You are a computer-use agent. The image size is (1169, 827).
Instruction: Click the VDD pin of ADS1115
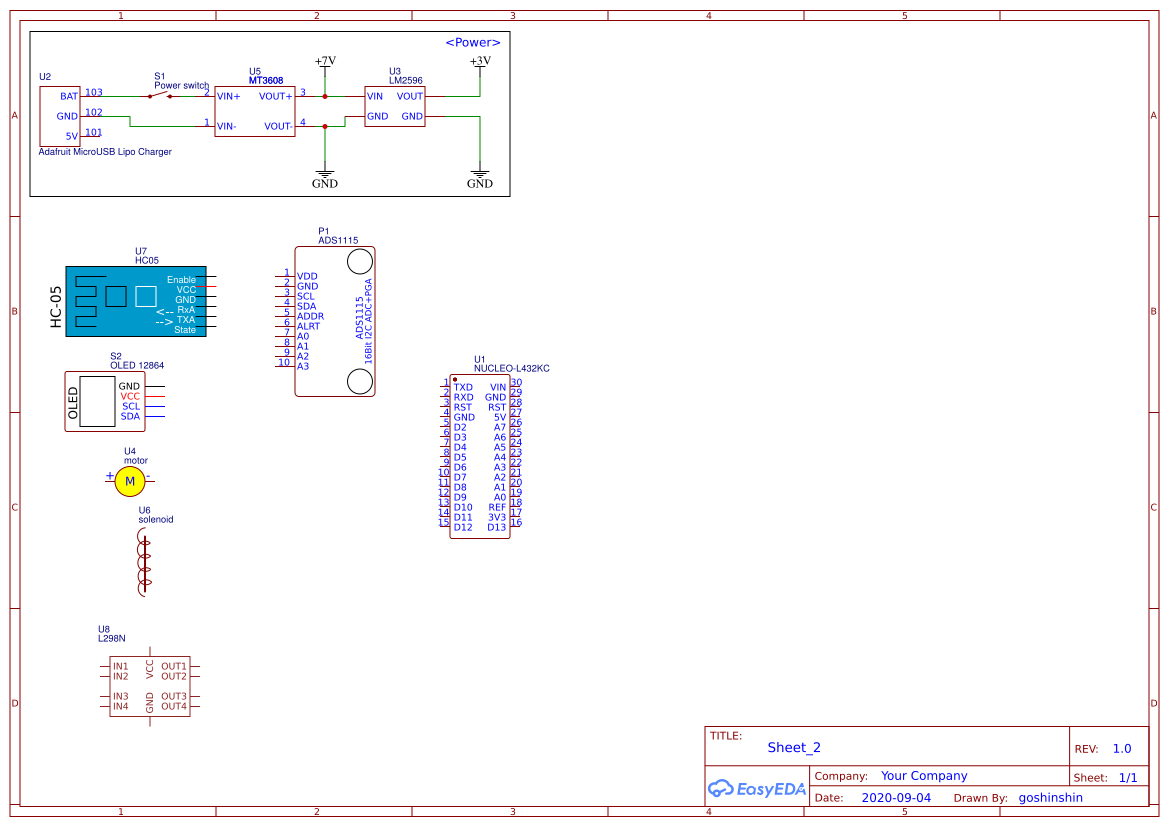pos(307,276)
